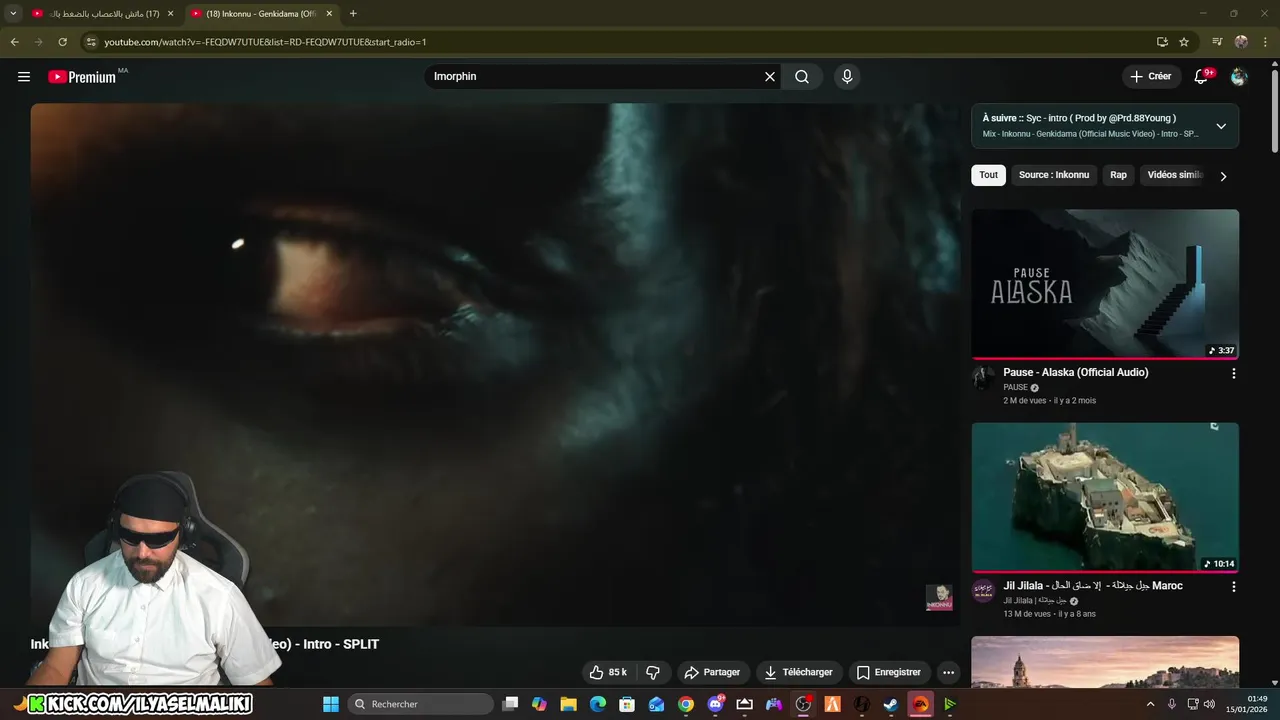The image size is (1280, 720).
Task: Open File Explorer from taskbar
Action: pyautogui.click(x=568, y=704)
